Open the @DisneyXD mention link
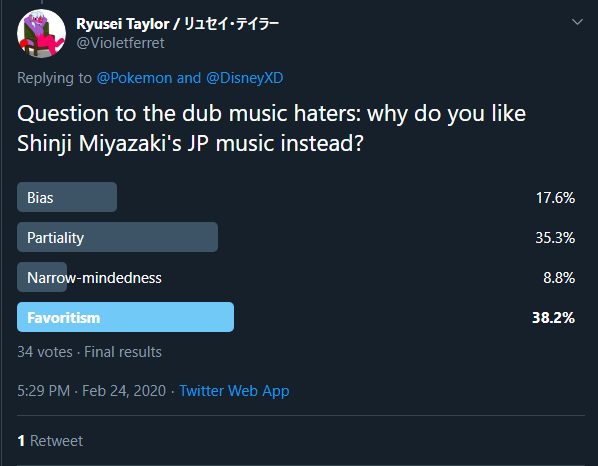This screenshot has width=598, height=466. (x=244, y=78)
